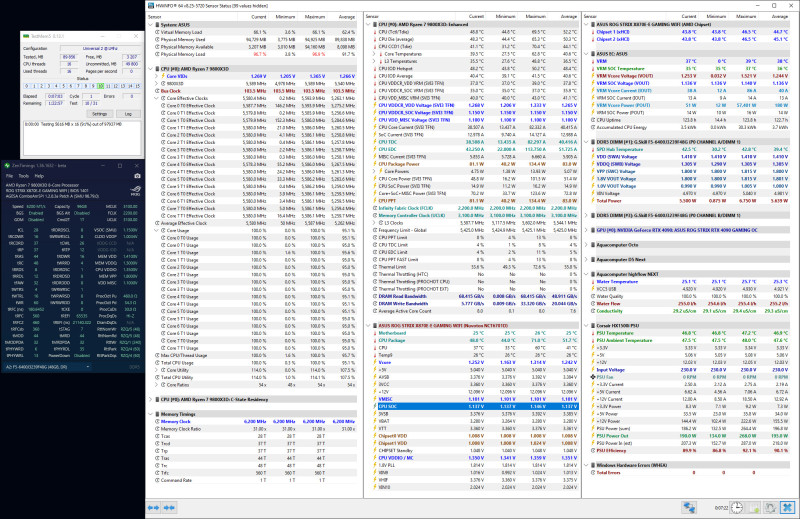
Task: Expand the GPU RTX 4090 sensor group
Action: 586,230
